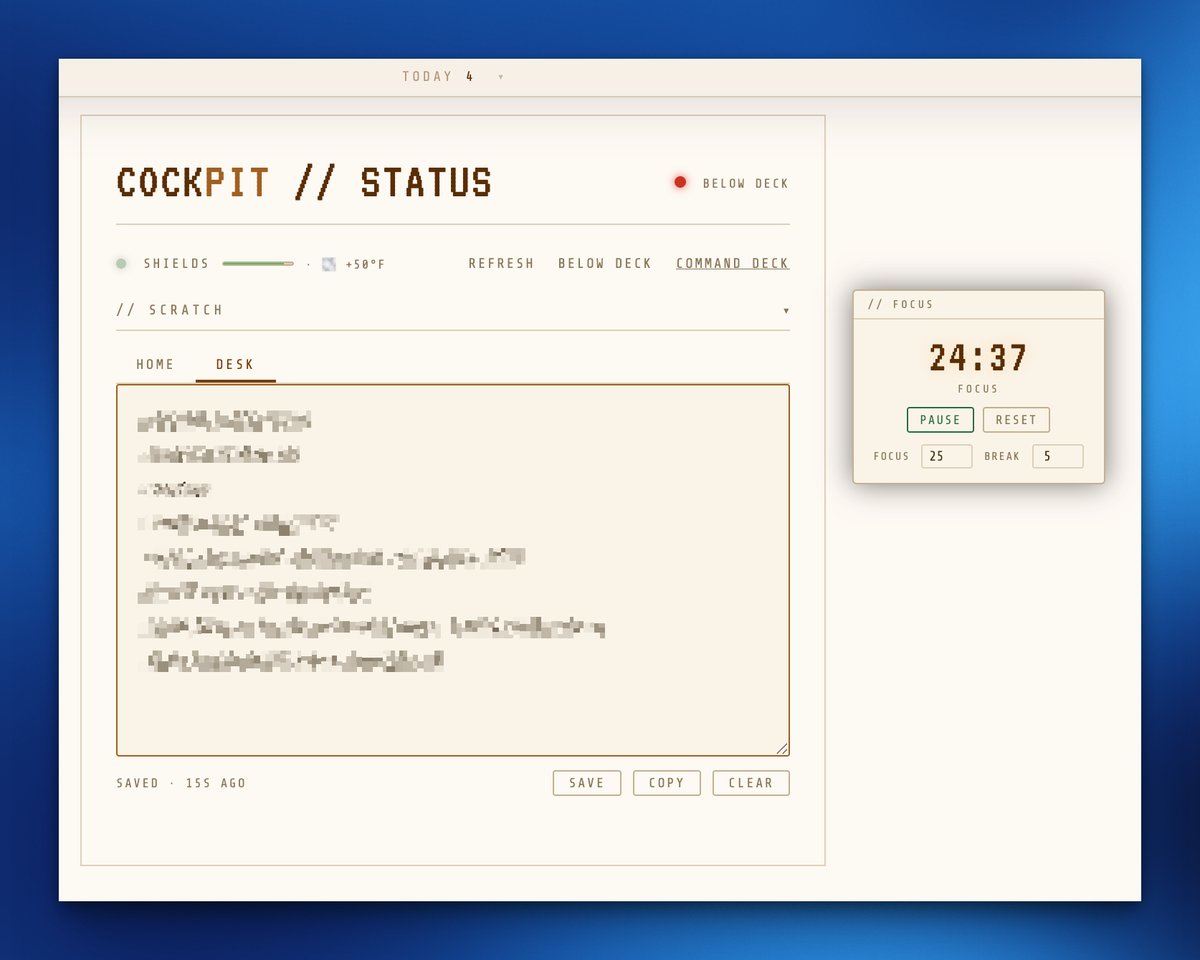Click the weather icon next to +50°F
1200x960 pixels.
pyautogui.click(x=329, y=263)
